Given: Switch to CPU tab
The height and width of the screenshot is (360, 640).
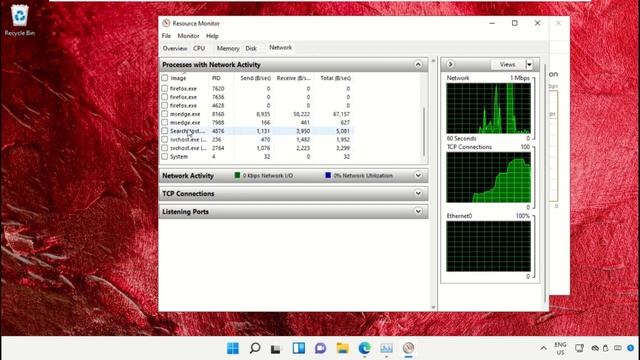Looking at the screenshot, I should [199, 48].
